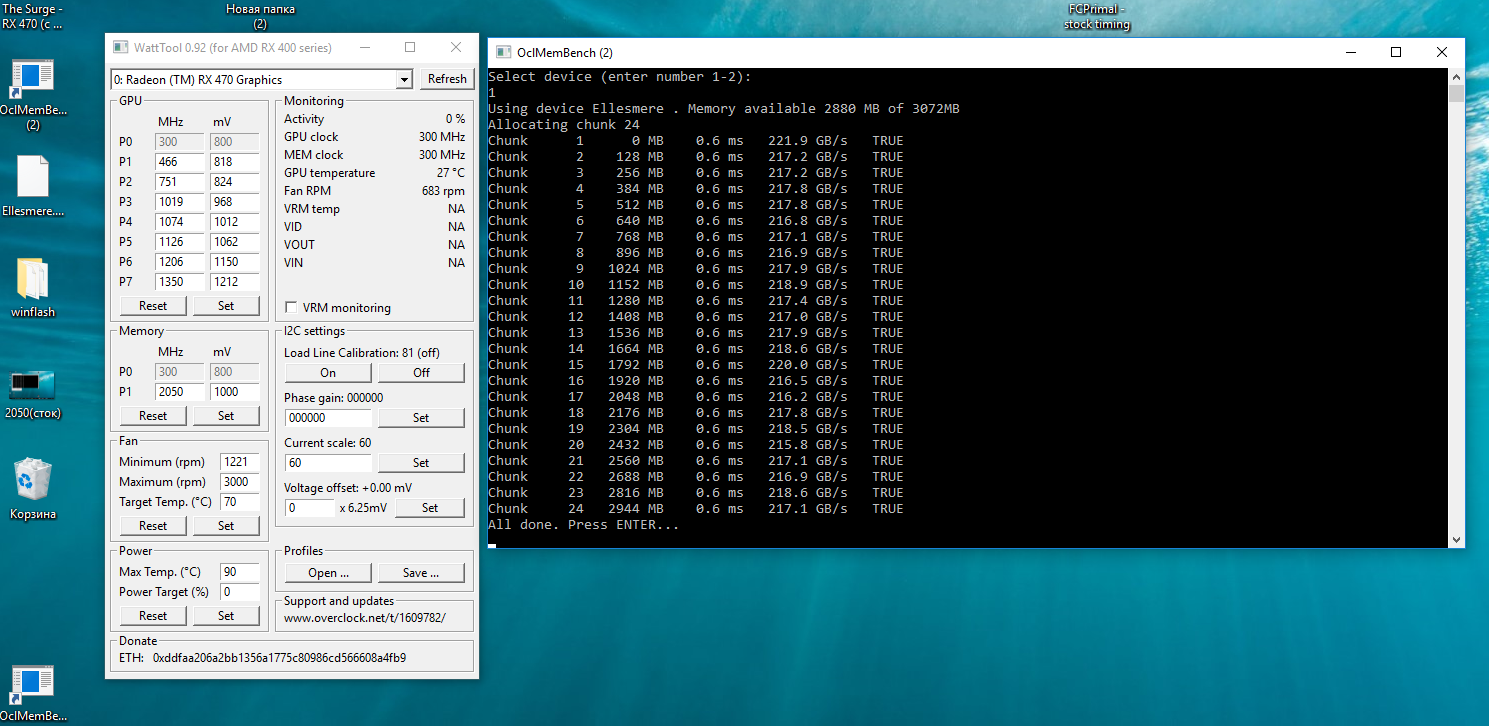Click Set next to the Current scale field

pyautogui.click(x=421, y=463)
